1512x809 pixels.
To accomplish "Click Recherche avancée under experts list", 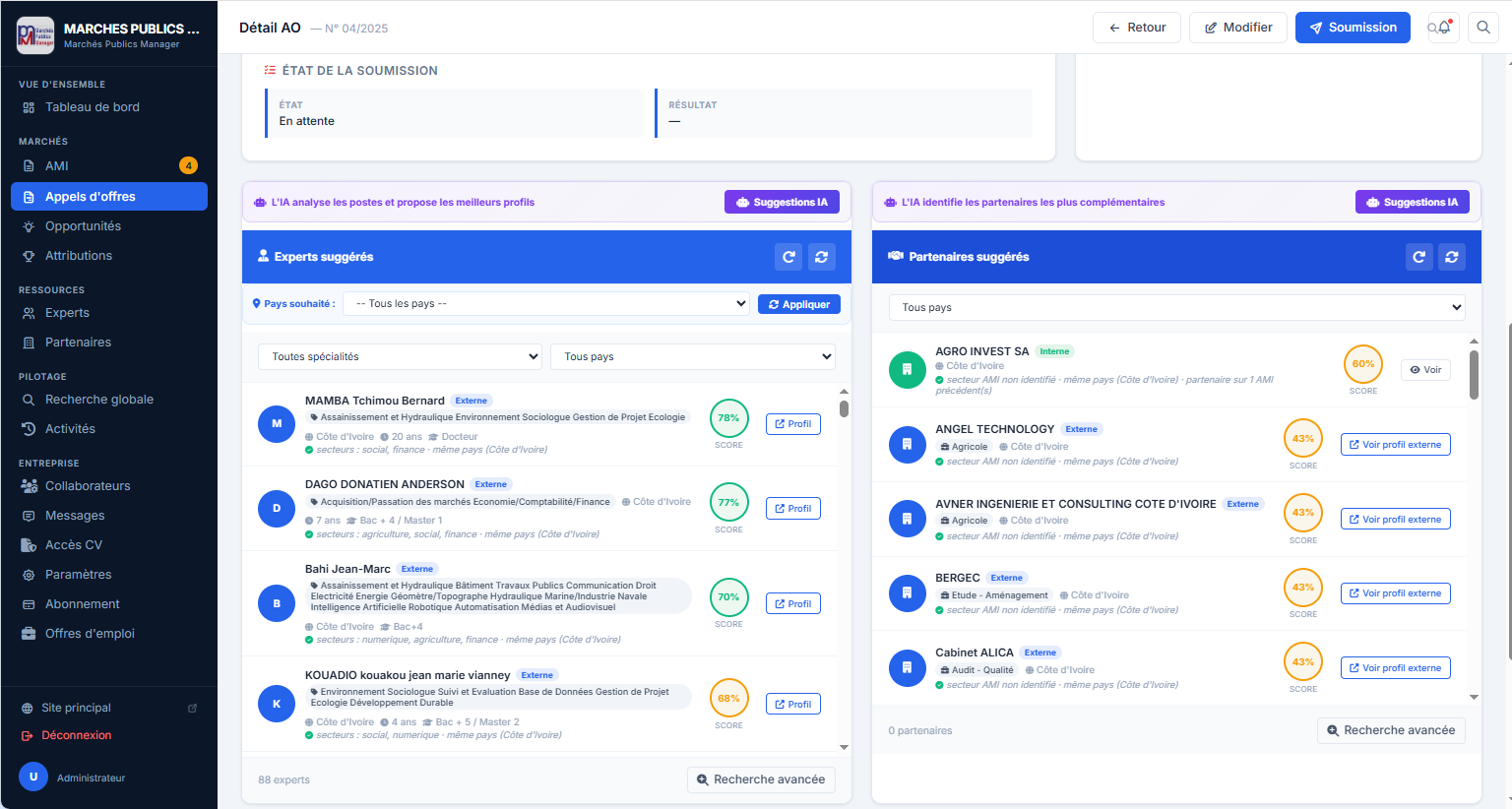I will pos(761,779).
